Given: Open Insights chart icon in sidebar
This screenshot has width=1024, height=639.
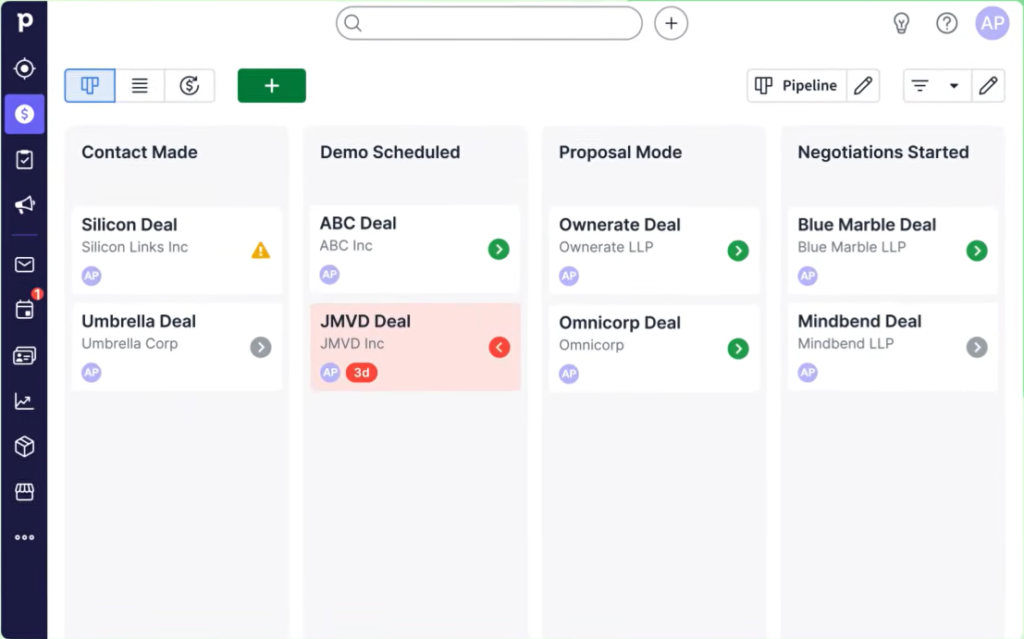Looking at the screenshot, I should [x=24, y=401].
